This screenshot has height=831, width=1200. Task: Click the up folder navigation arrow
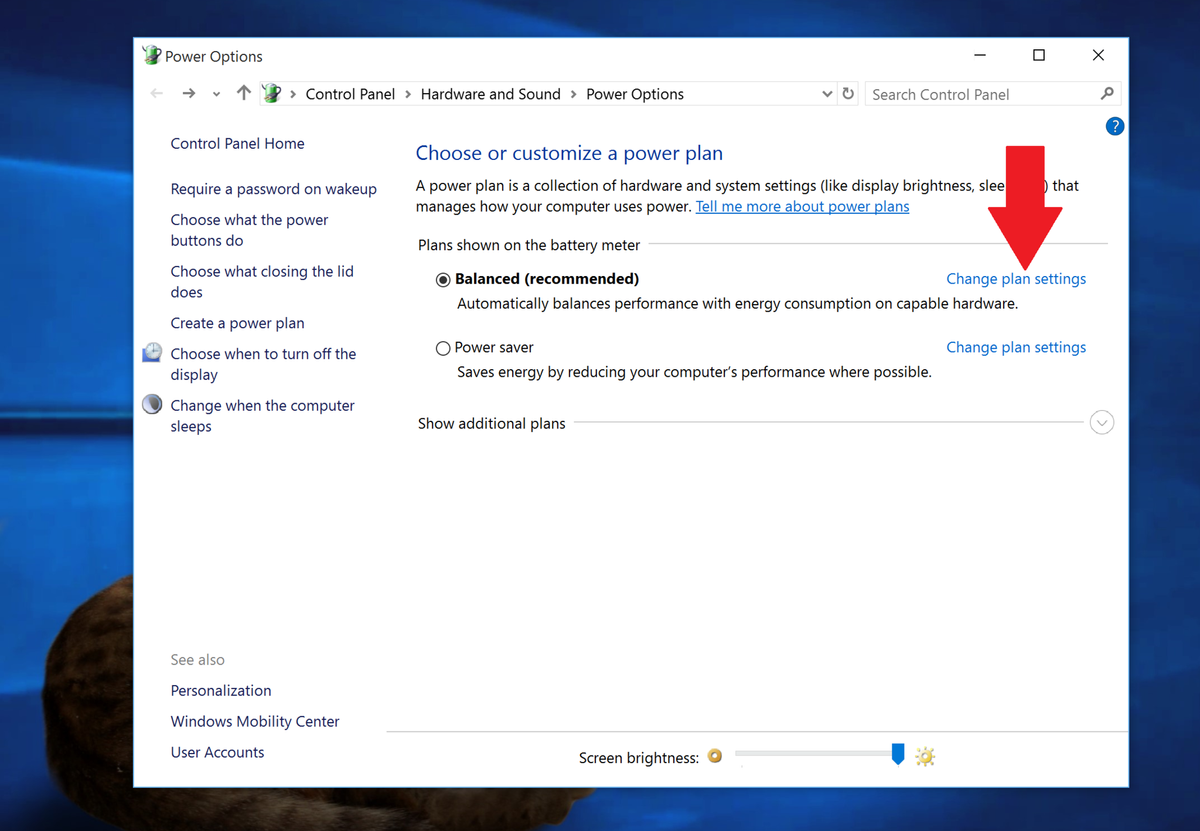[x=243, y=93]
